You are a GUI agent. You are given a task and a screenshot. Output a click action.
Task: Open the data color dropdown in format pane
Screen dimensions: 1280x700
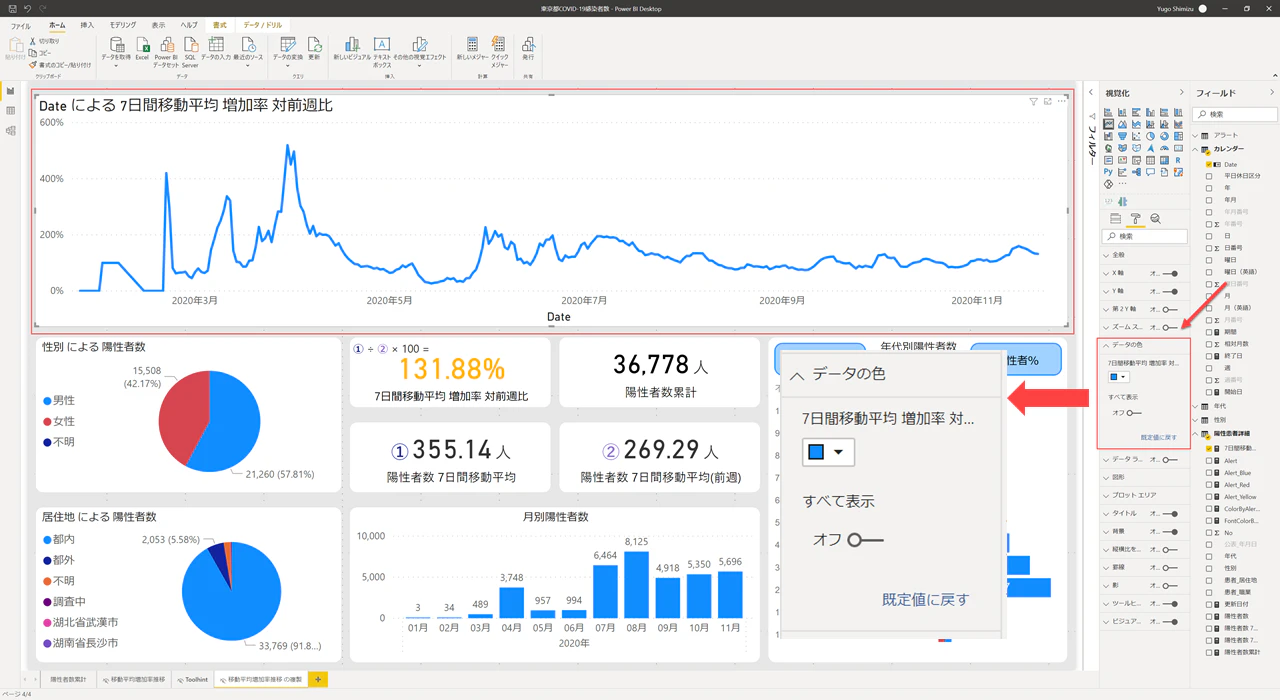click(x=1118, y=377)
